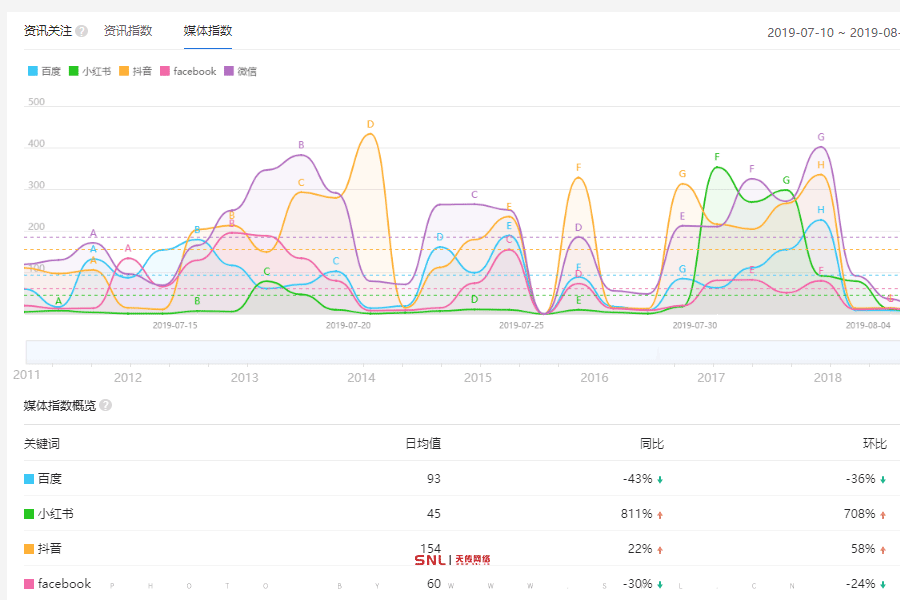Image resolution: width=900 pixels, height=600 pixels.
Task: Toggle the 微信 legend entry
Action: (240, 71)
